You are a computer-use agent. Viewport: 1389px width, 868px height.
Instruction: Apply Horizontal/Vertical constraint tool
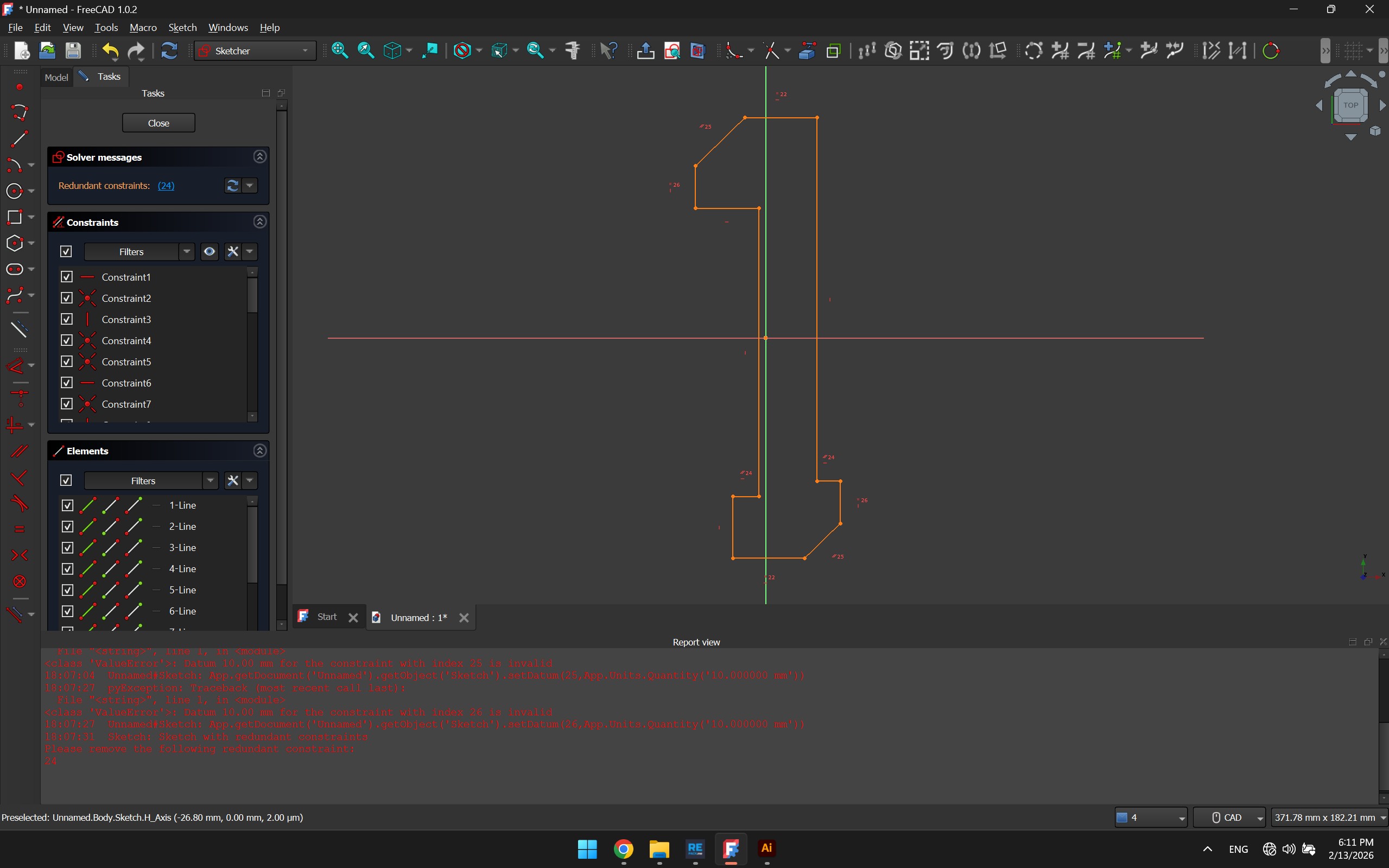(x=14, y=425)
